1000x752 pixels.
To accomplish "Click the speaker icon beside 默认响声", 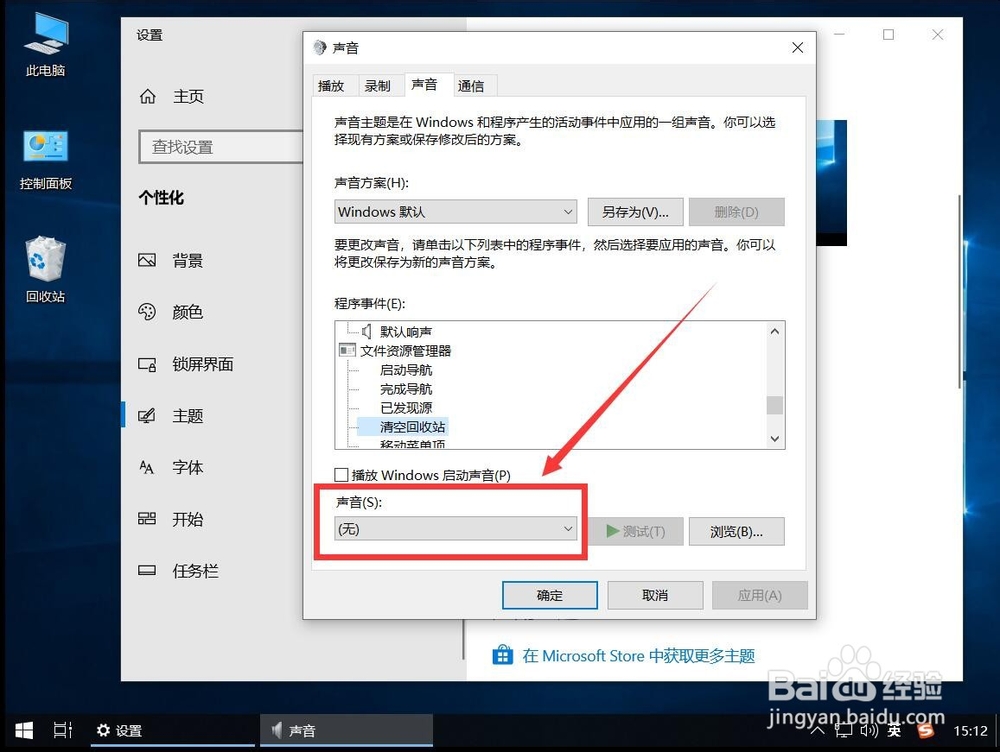I will (x=367, y=331).
